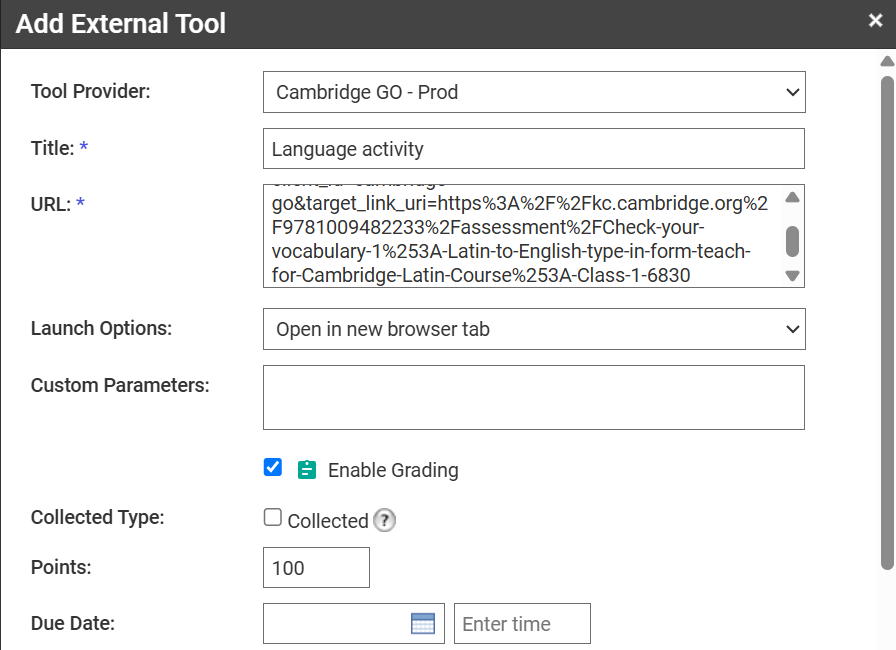Open the Due Date calendar picker icon
The image size is (896, 650).
pyautogui.click(x=423, y=624)
